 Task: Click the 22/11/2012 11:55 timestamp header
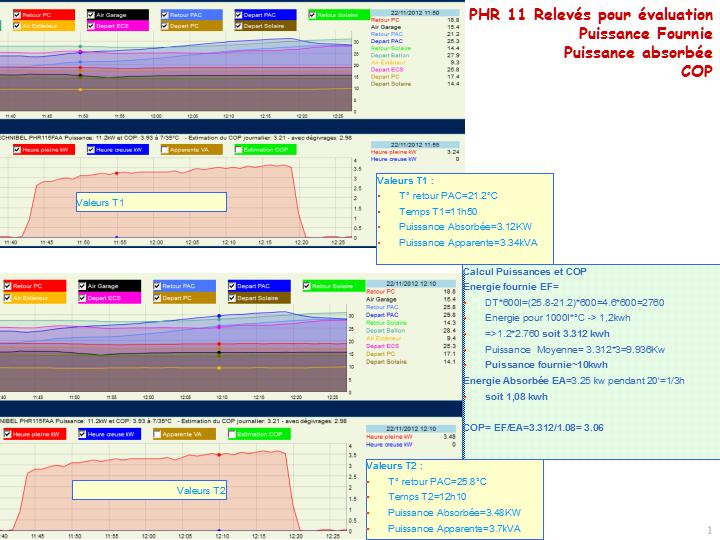pos(417,144)
